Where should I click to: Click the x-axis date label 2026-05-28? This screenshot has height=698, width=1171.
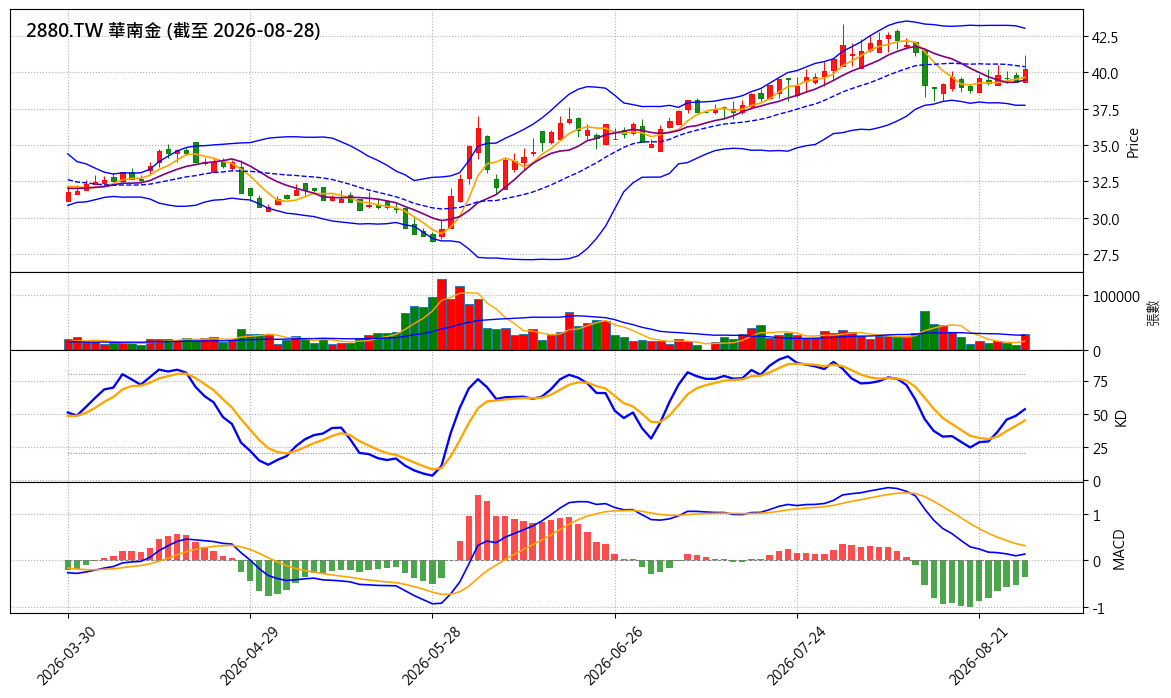[430, 655]
